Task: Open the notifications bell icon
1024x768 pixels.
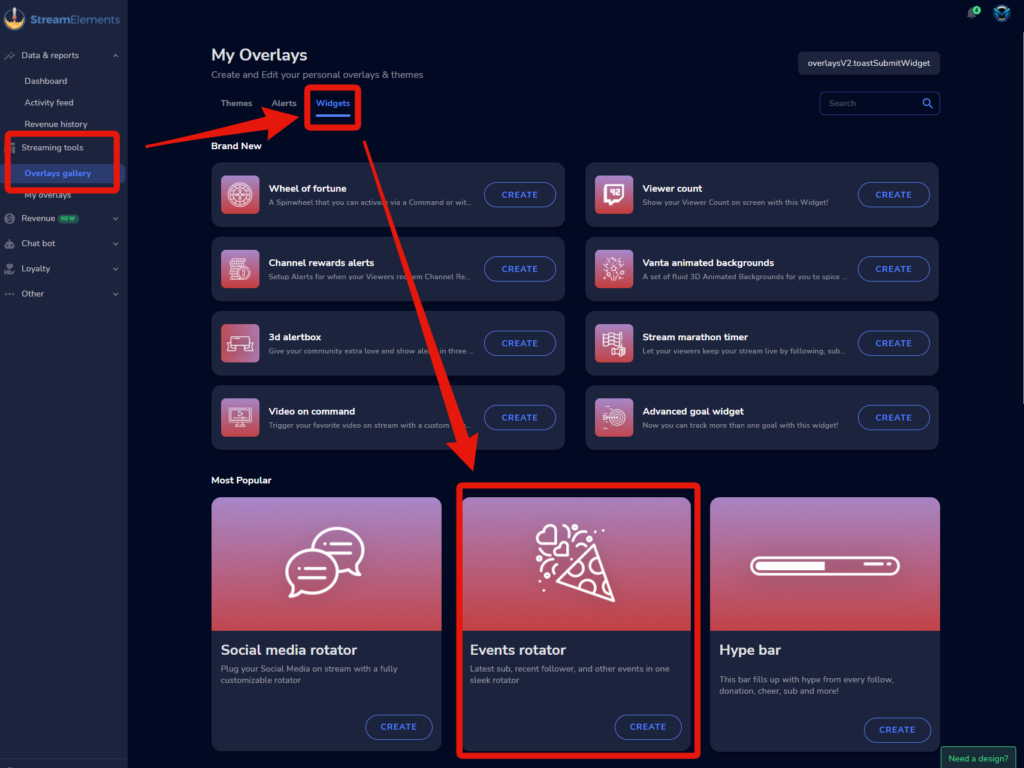Action: click(972, 12)
